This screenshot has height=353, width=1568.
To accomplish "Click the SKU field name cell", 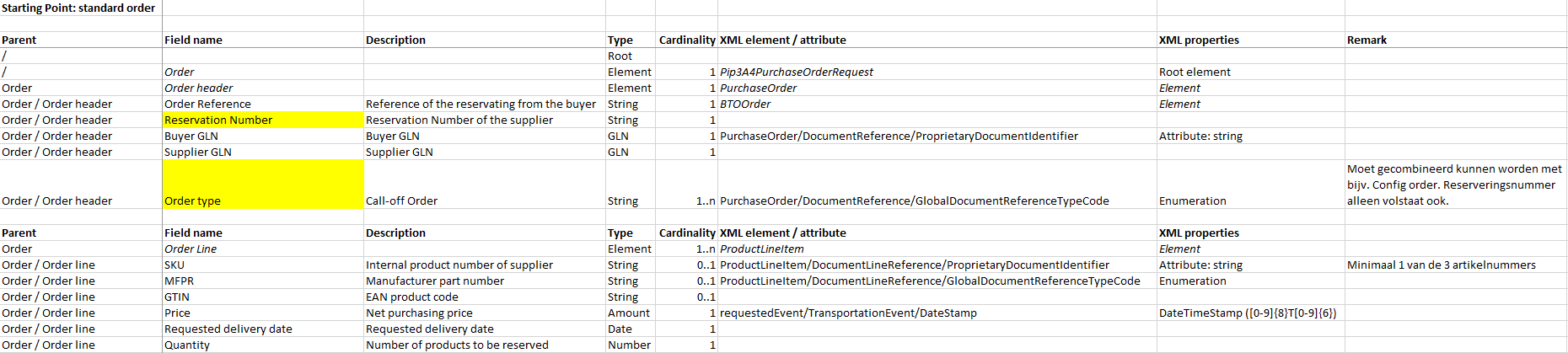I will pos(175,265).
